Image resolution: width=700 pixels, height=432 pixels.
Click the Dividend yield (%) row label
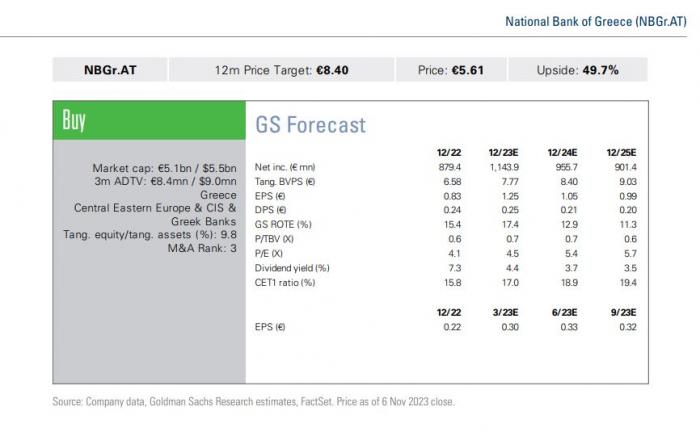pos(293,268)
